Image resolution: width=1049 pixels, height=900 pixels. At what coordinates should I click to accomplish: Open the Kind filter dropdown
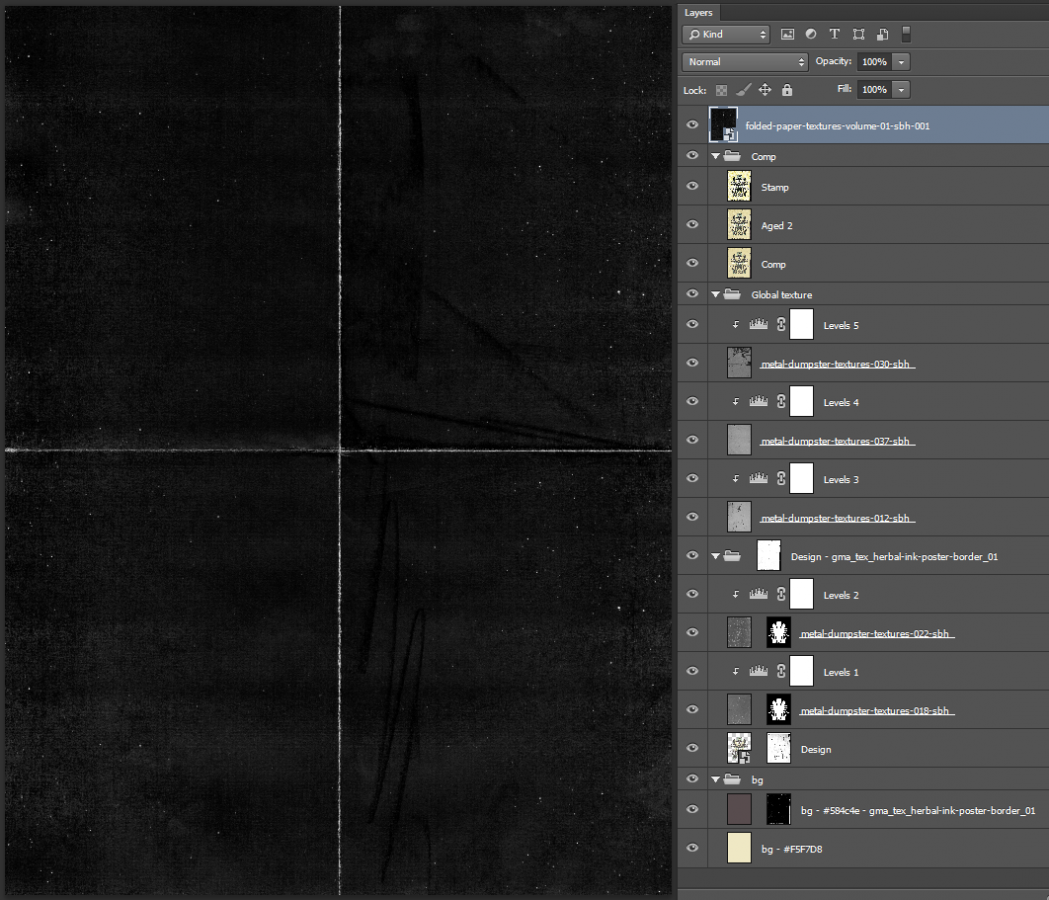click(725, 34)
